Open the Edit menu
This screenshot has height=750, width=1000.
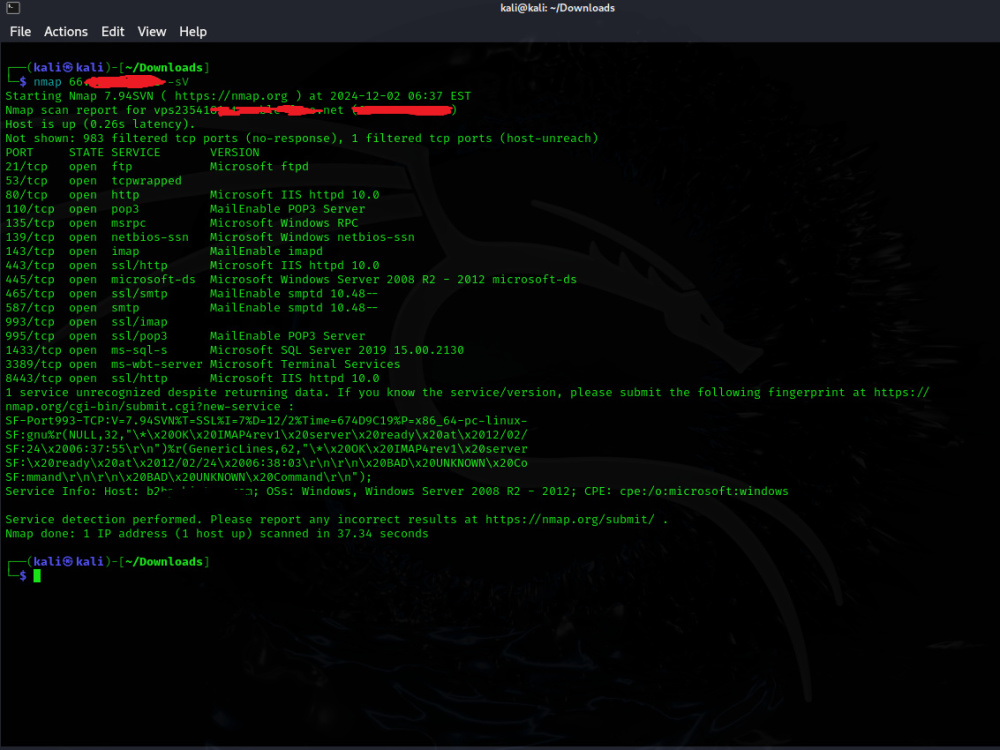112,31
